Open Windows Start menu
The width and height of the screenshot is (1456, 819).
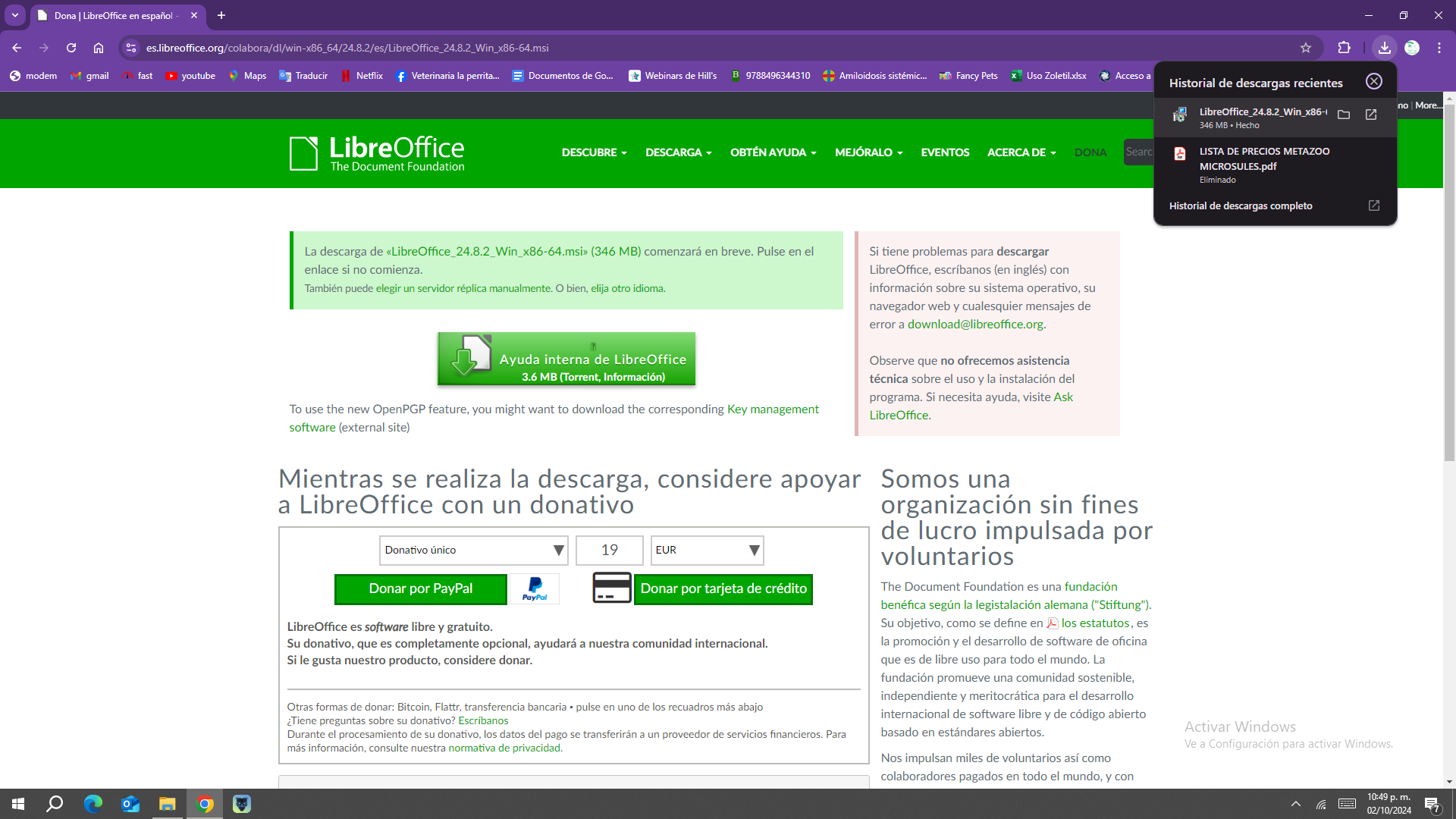pos(18,804)
